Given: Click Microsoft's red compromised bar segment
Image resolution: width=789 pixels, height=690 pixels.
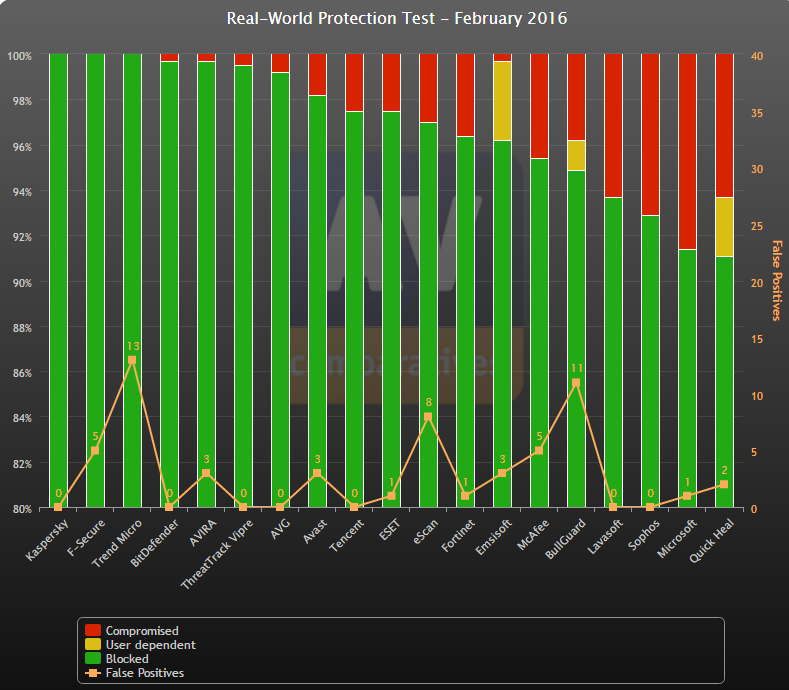Looking at the screenshot, I should point(687,151).
